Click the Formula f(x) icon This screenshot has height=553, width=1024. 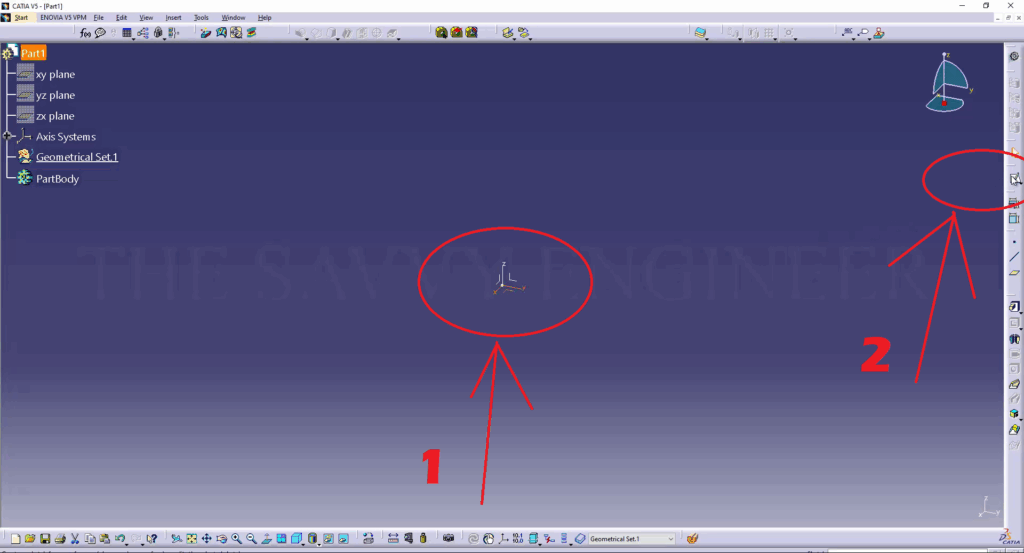pyautogui.click(x=85, y=33)
